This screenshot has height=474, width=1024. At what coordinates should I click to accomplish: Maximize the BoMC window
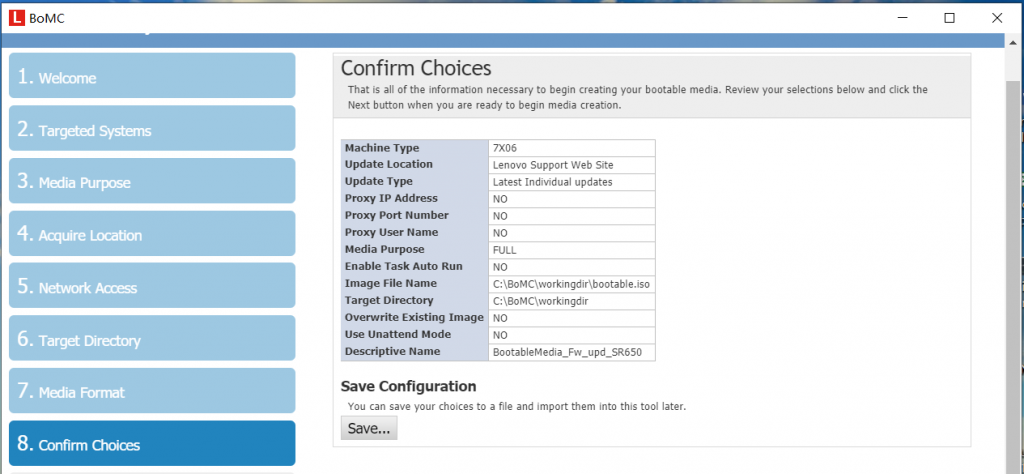click(x=950, y=18)
